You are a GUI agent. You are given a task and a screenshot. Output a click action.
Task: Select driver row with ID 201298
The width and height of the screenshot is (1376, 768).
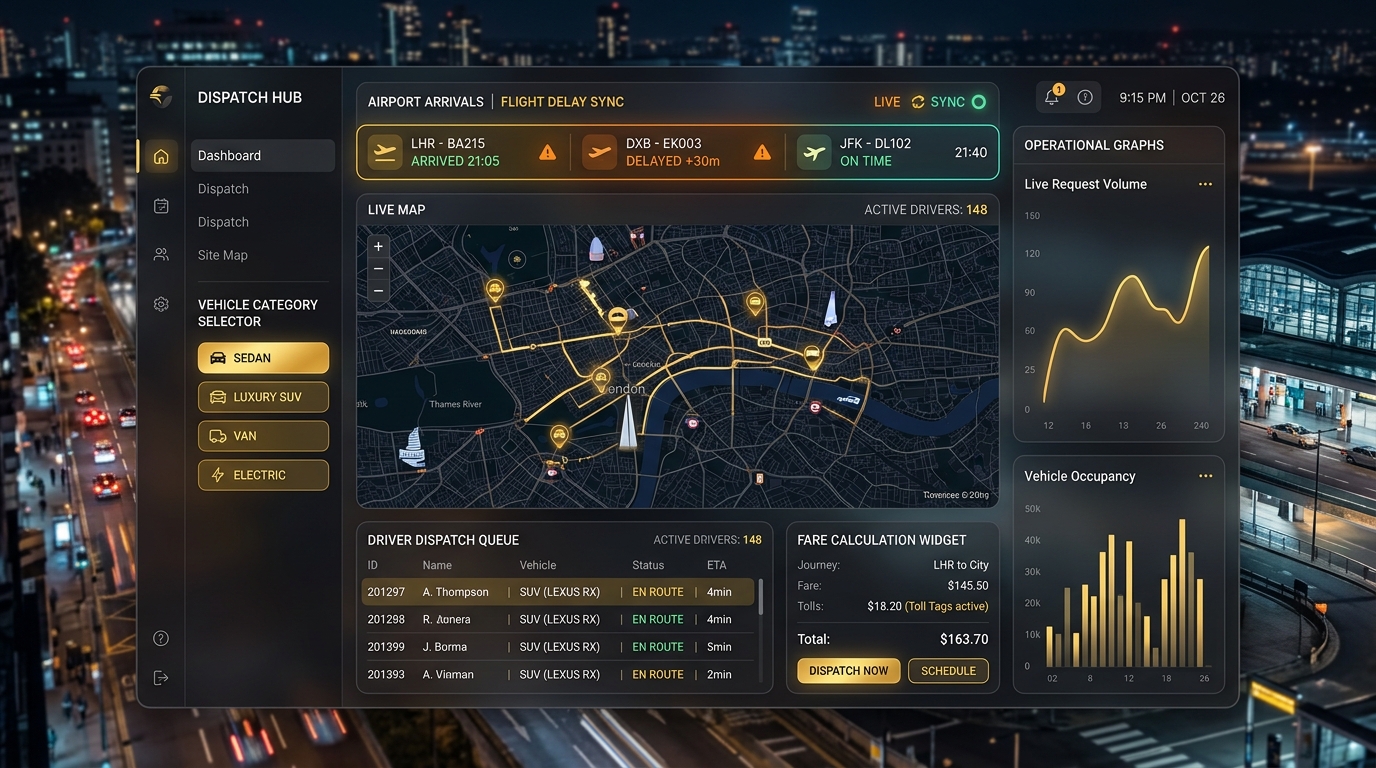[x=558, y=619]
